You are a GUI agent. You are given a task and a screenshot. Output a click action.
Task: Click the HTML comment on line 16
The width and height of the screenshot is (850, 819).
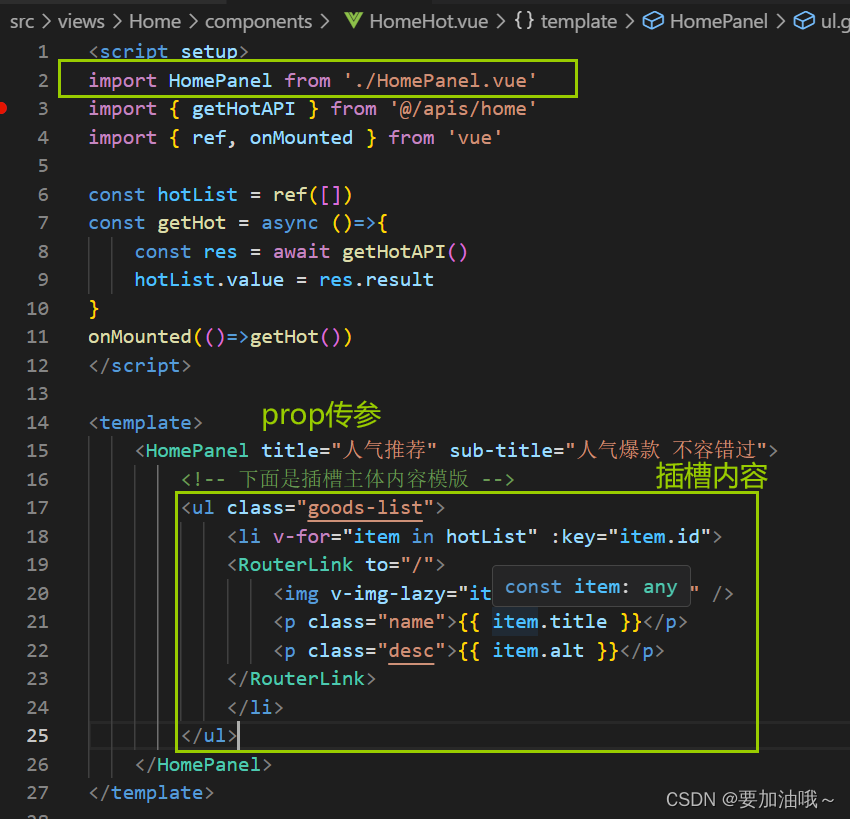pyautogui.click(x=347, y=479)
